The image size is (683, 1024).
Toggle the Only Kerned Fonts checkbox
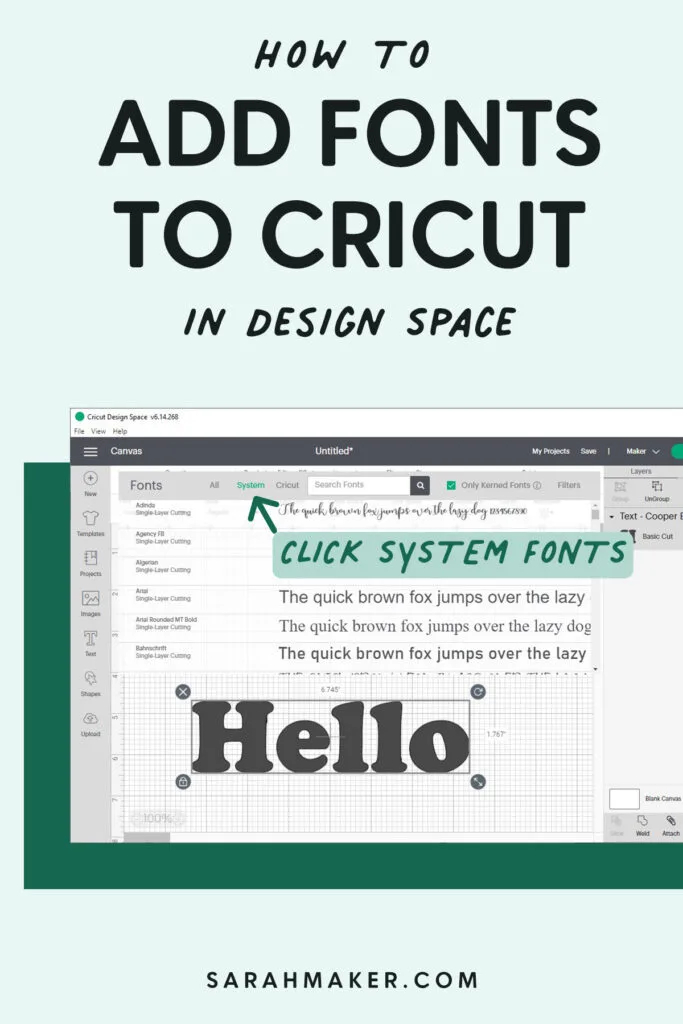[451, 485]
